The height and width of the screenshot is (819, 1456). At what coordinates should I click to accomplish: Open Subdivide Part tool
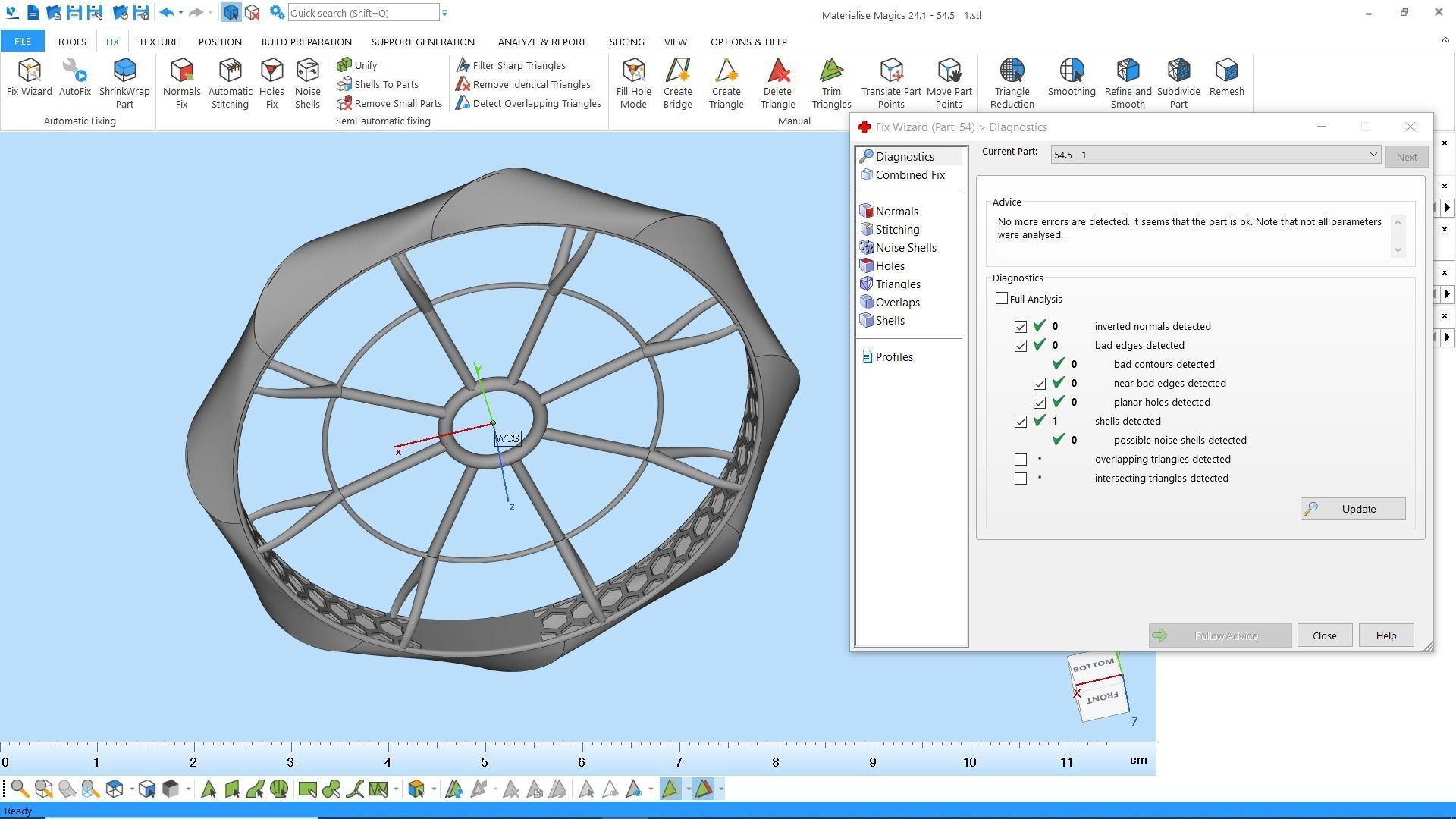(1178, 83)
